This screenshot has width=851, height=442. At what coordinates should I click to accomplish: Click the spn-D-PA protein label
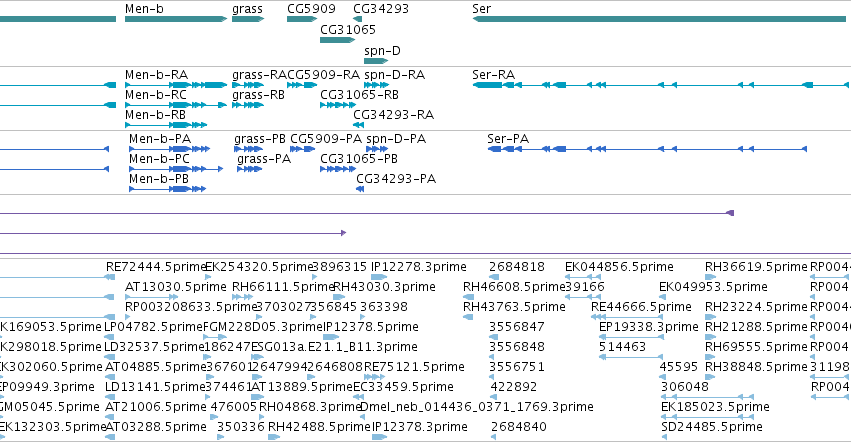tap(396, 139)
